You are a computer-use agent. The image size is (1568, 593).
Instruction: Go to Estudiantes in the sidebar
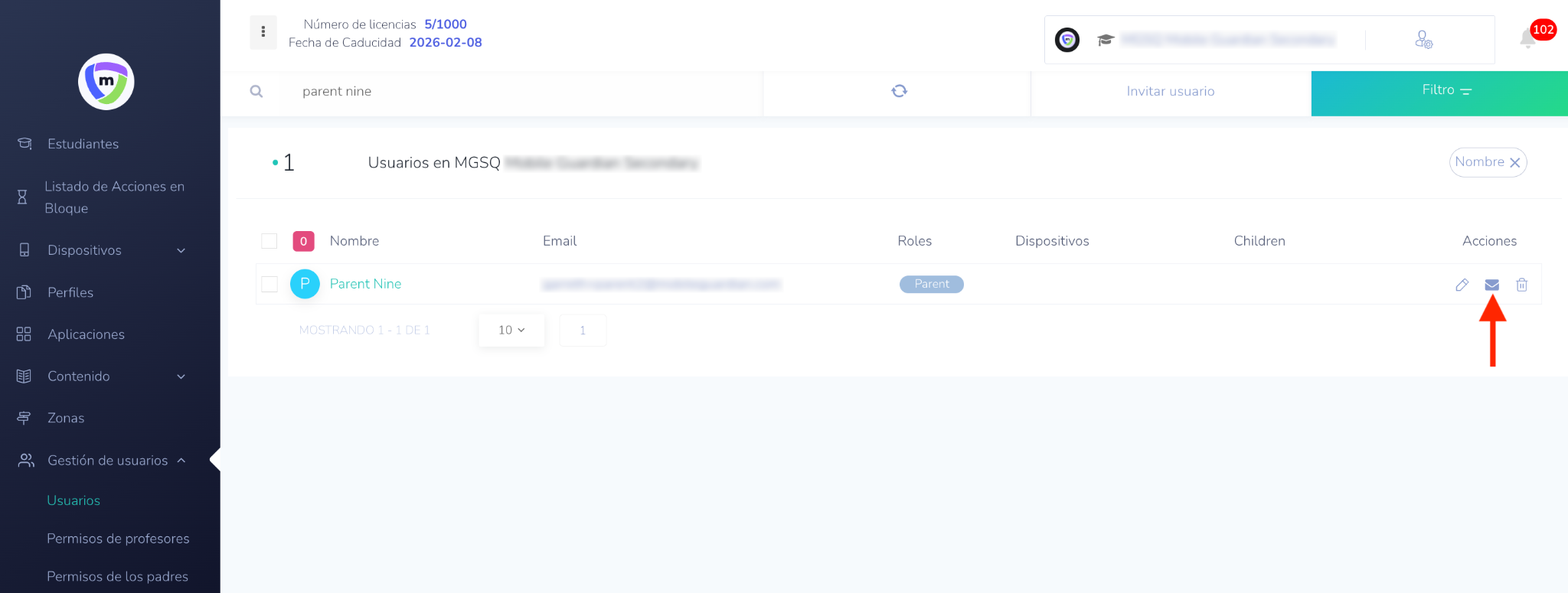pyautogui.click(x=83, y=144)
